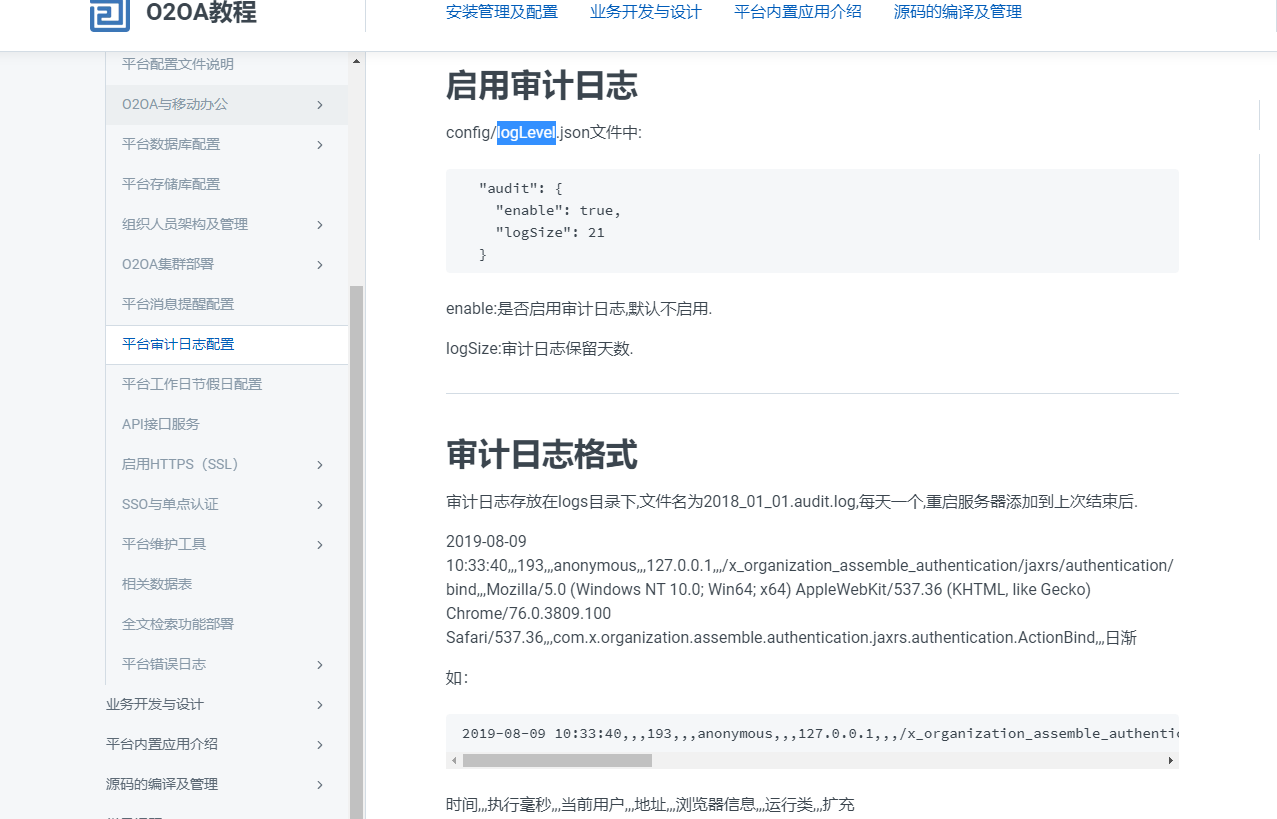This screenshot has width=1277, height=819.
Task: Expand 平台维护工具 chevron
Action: (319, 545)
